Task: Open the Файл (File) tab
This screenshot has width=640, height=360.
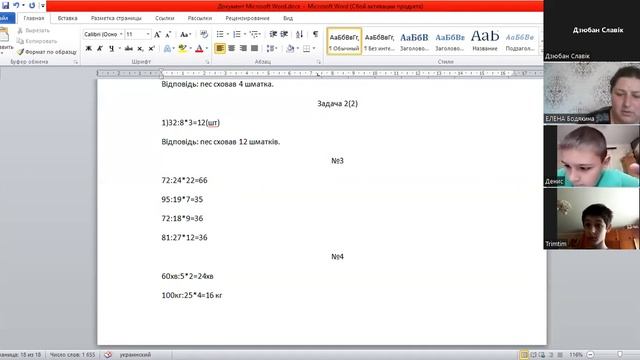Action: click(6, 18)
